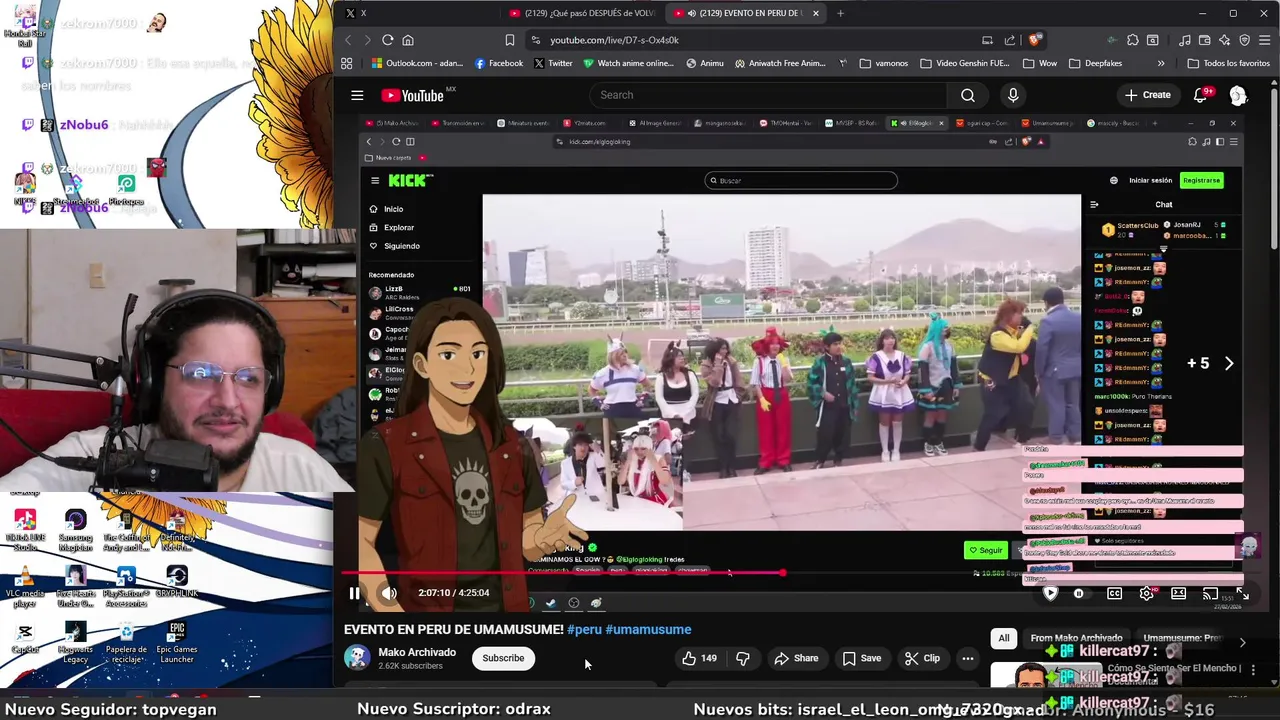Save video to playlist
Viewport: 1280px width, 720px height.
pos(861,658)
